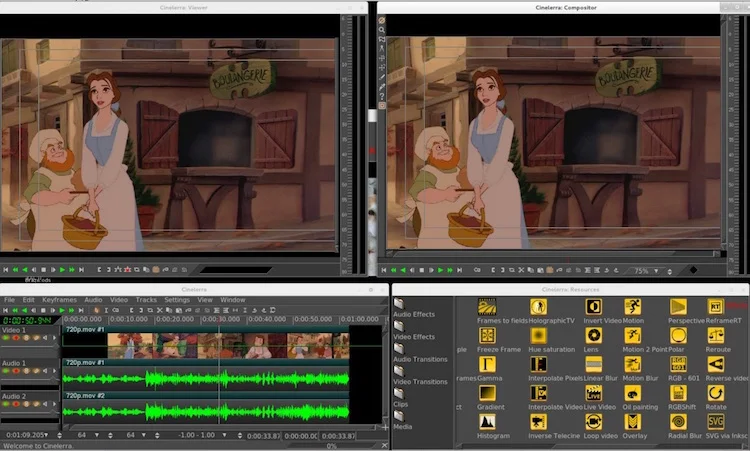Select the Protect video tool in Compositor
The width and height of the screenshot is (750, 451).
(382, 21)
